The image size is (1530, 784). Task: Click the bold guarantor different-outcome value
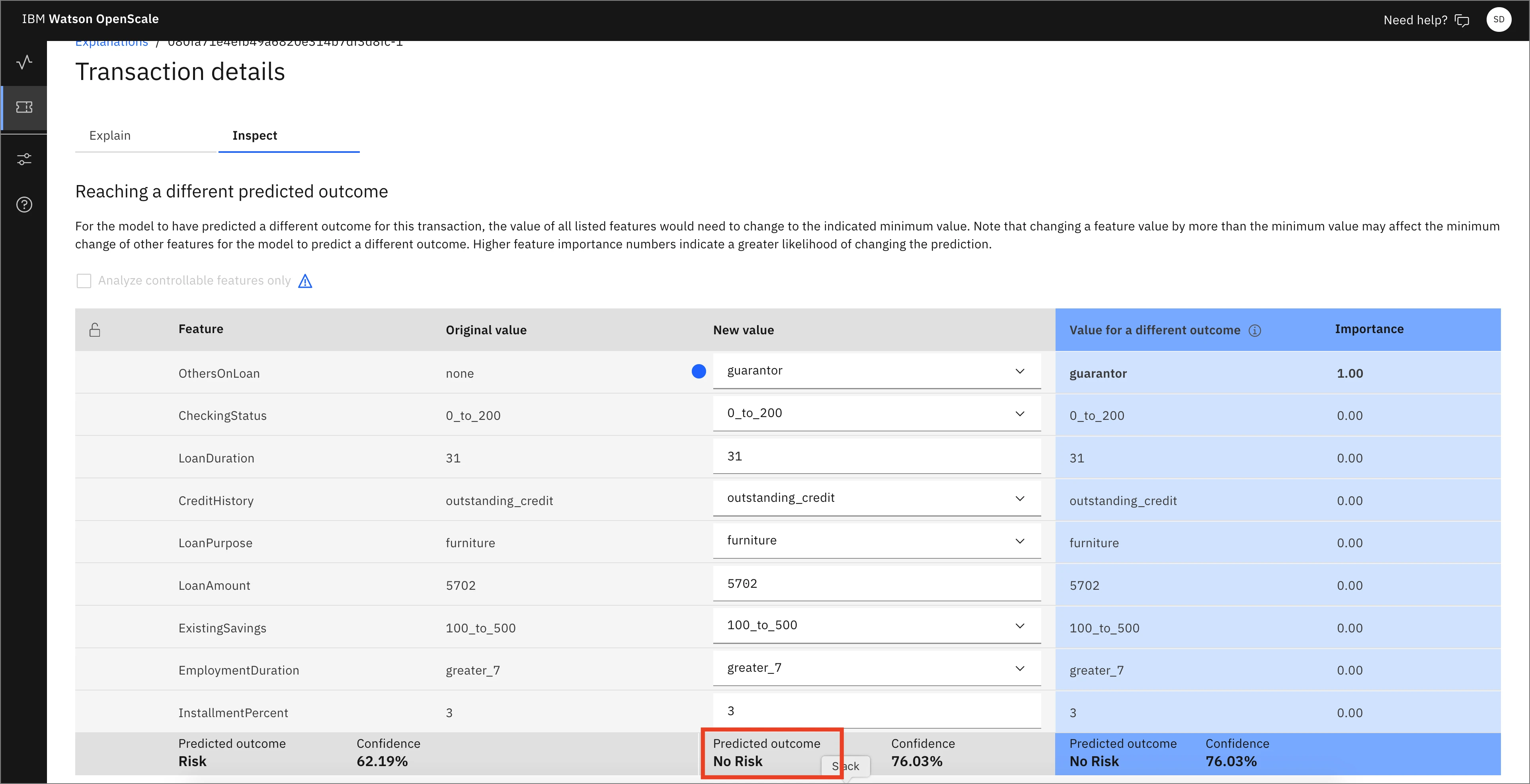point(1098,374)
